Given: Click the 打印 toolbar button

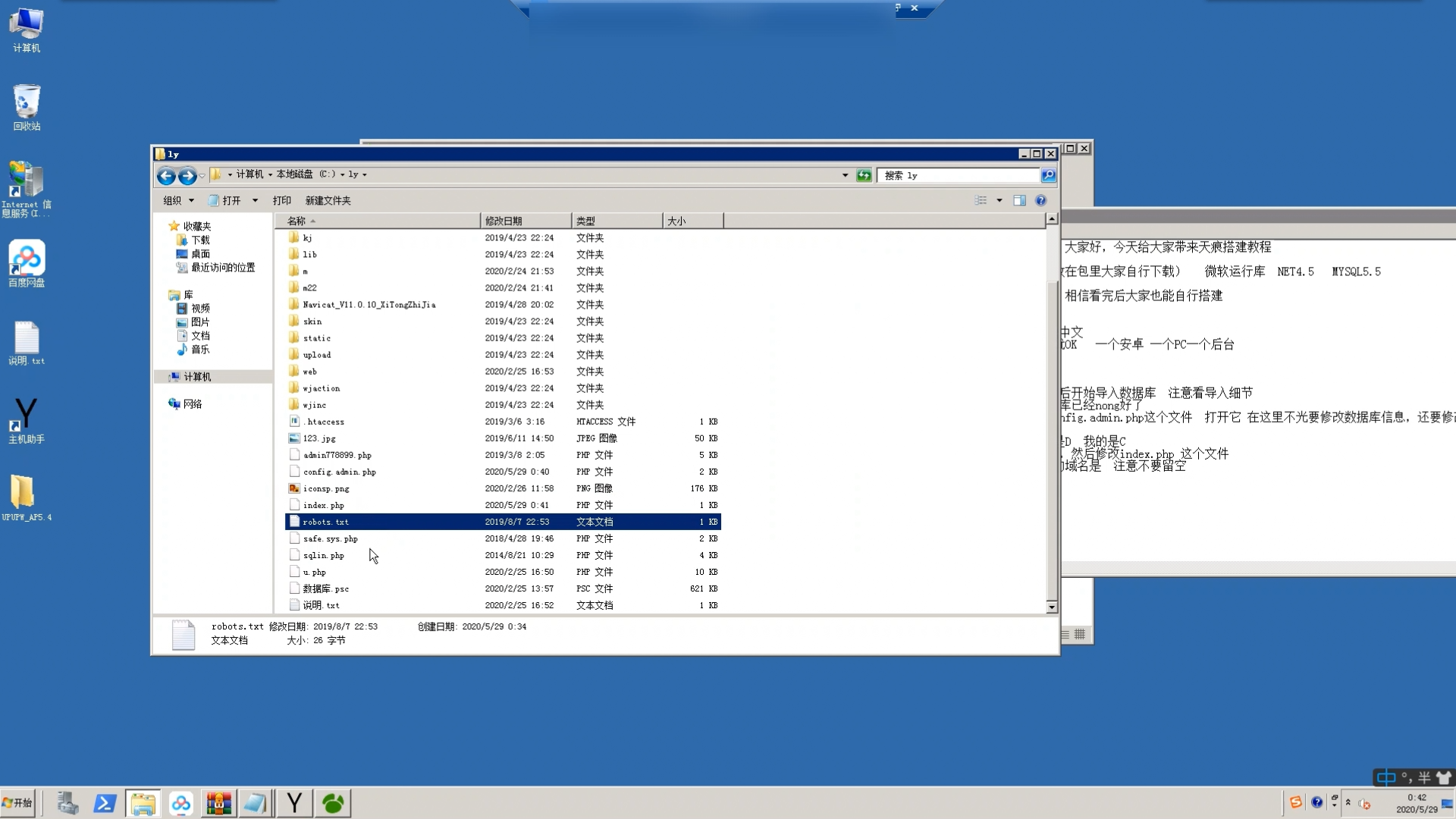Looking at the screenshot, I should [281, 200].
